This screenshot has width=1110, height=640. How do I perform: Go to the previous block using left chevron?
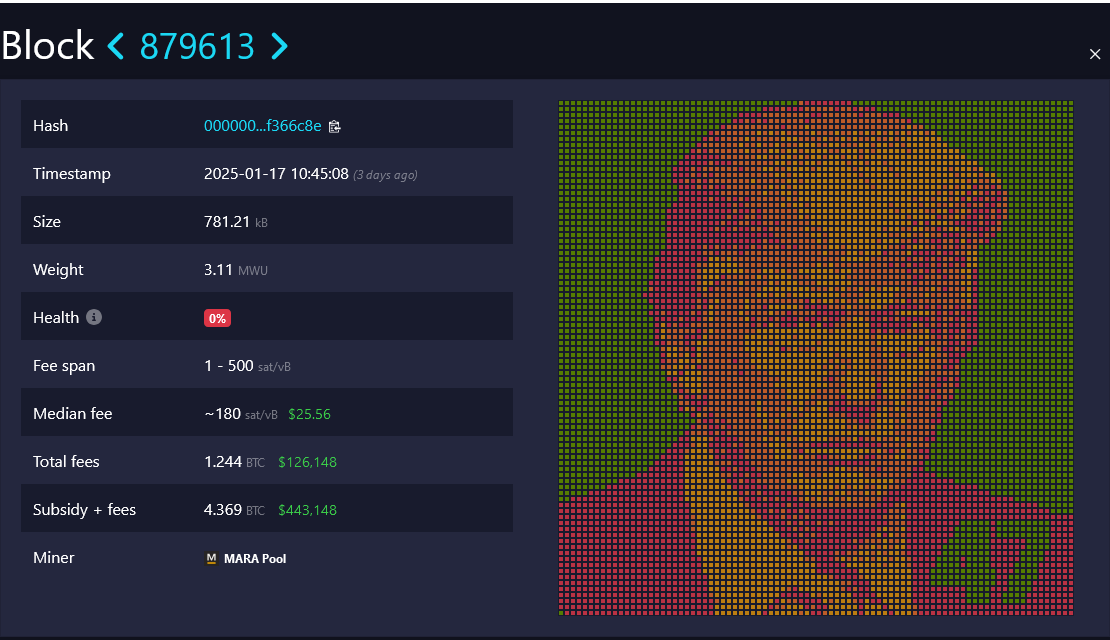[x=116, y=46]
